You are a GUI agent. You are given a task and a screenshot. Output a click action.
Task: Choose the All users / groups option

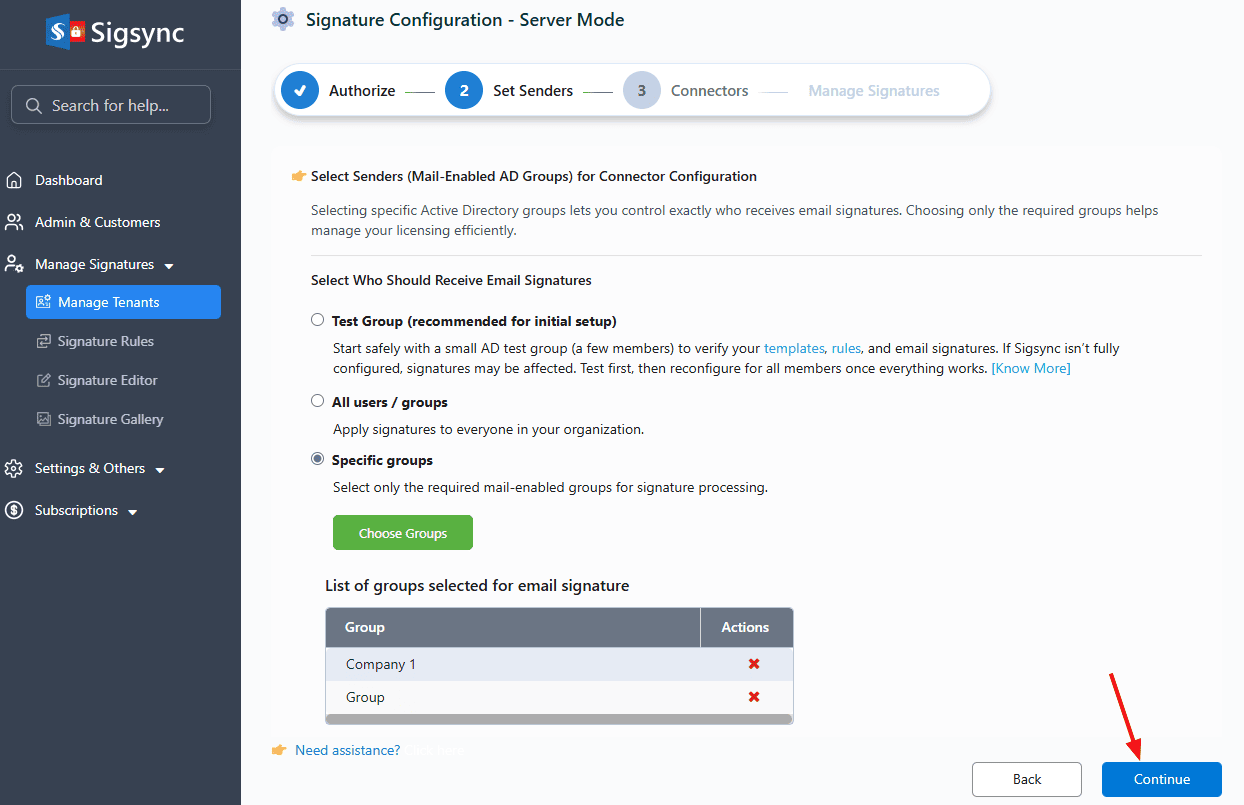pyautogui.click(x=318, y=401)
